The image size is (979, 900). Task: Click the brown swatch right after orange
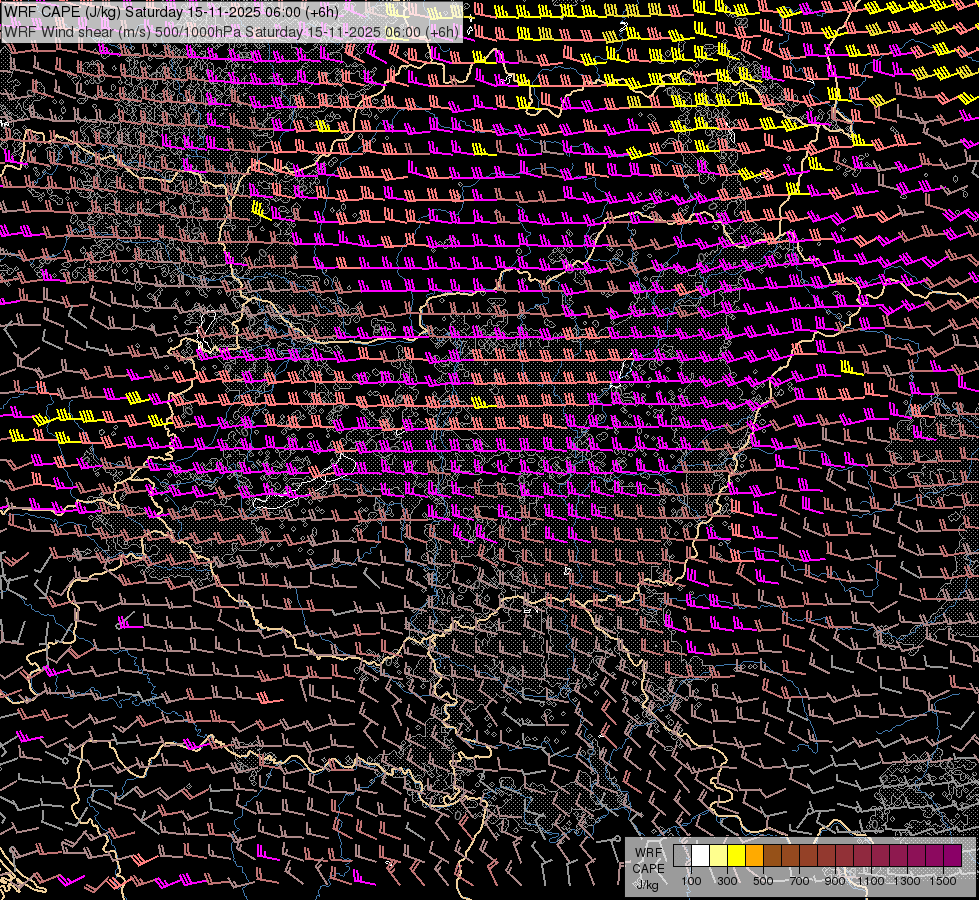tap(772, 856)
